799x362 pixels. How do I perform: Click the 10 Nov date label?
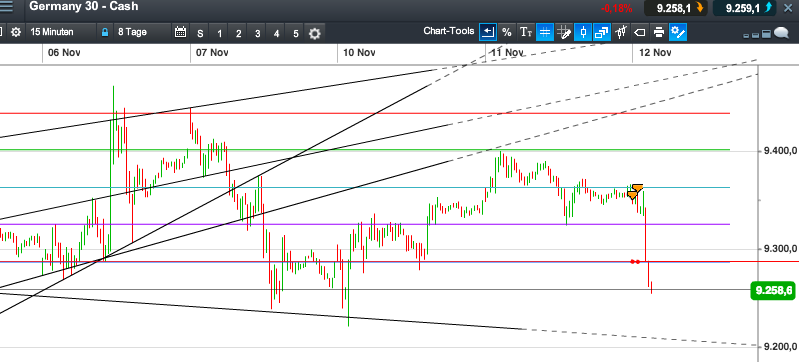tap(359, 53)
